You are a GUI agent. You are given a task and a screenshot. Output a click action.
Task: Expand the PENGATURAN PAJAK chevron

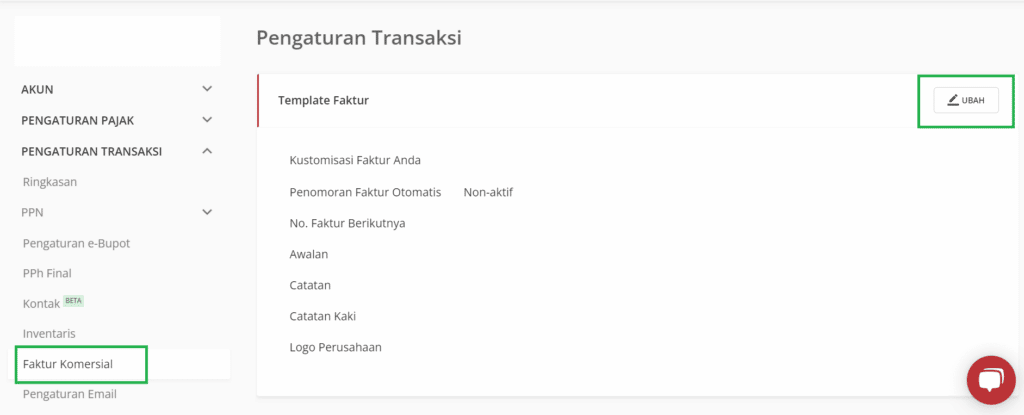[207, 120]
